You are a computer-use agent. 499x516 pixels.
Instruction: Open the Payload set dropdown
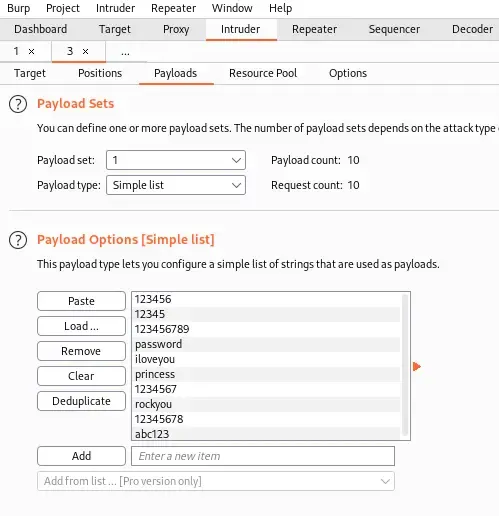[x=176, y=160]
